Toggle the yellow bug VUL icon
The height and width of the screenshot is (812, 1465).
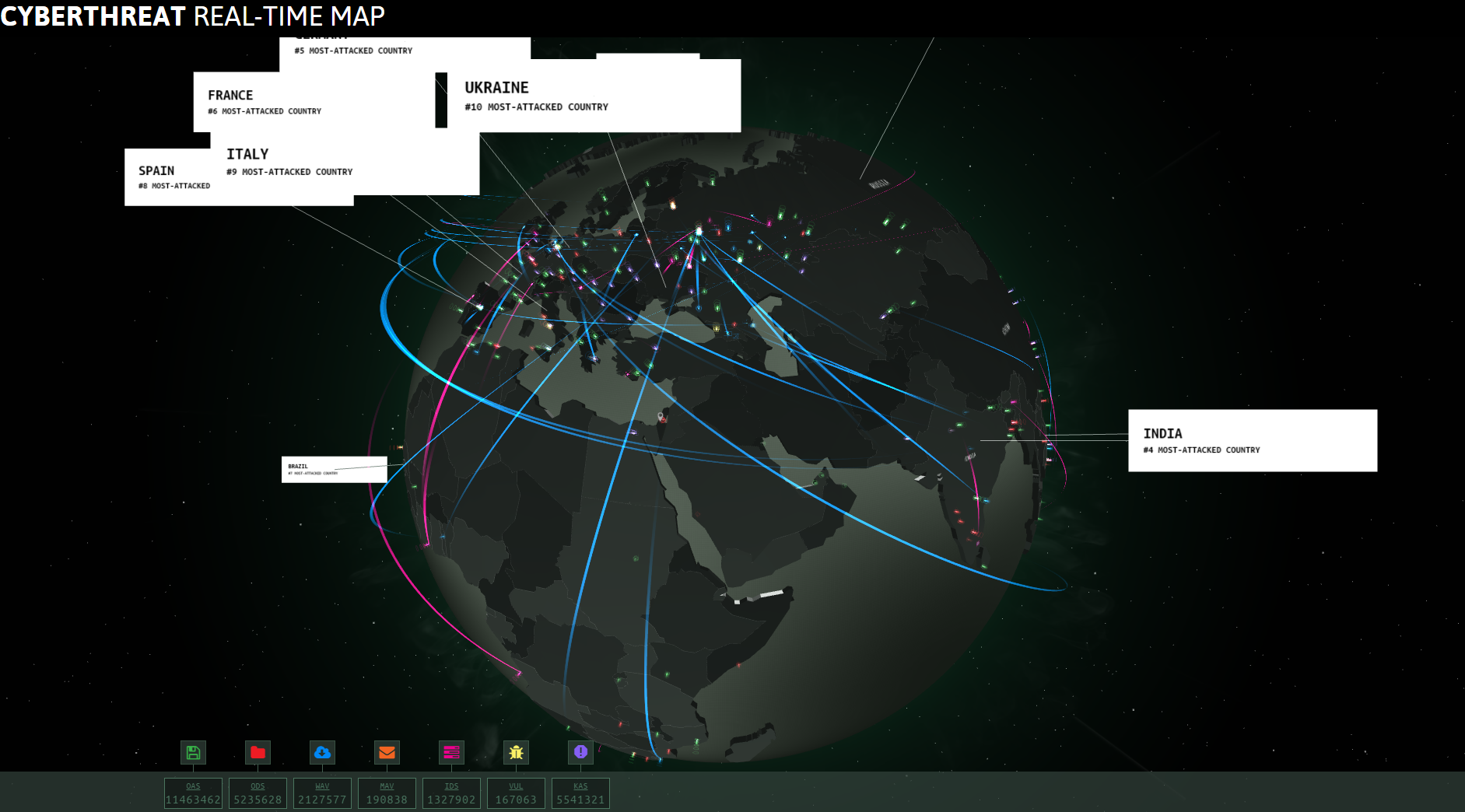tap(516, 752)
